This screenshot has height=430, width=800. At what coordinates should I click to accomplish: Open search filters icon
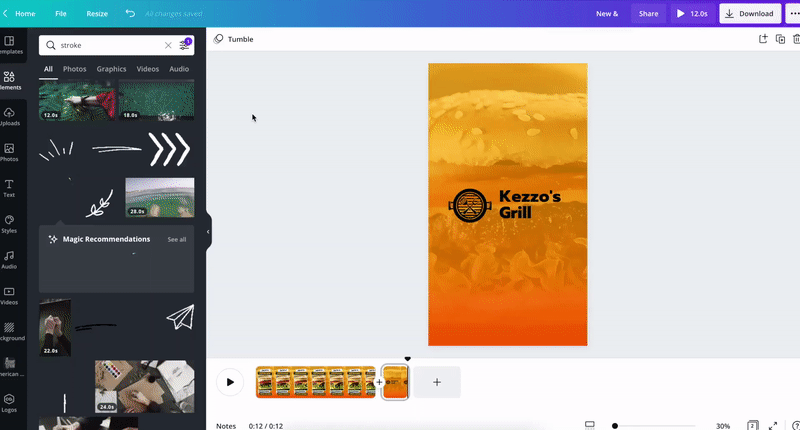click(185, 45)
